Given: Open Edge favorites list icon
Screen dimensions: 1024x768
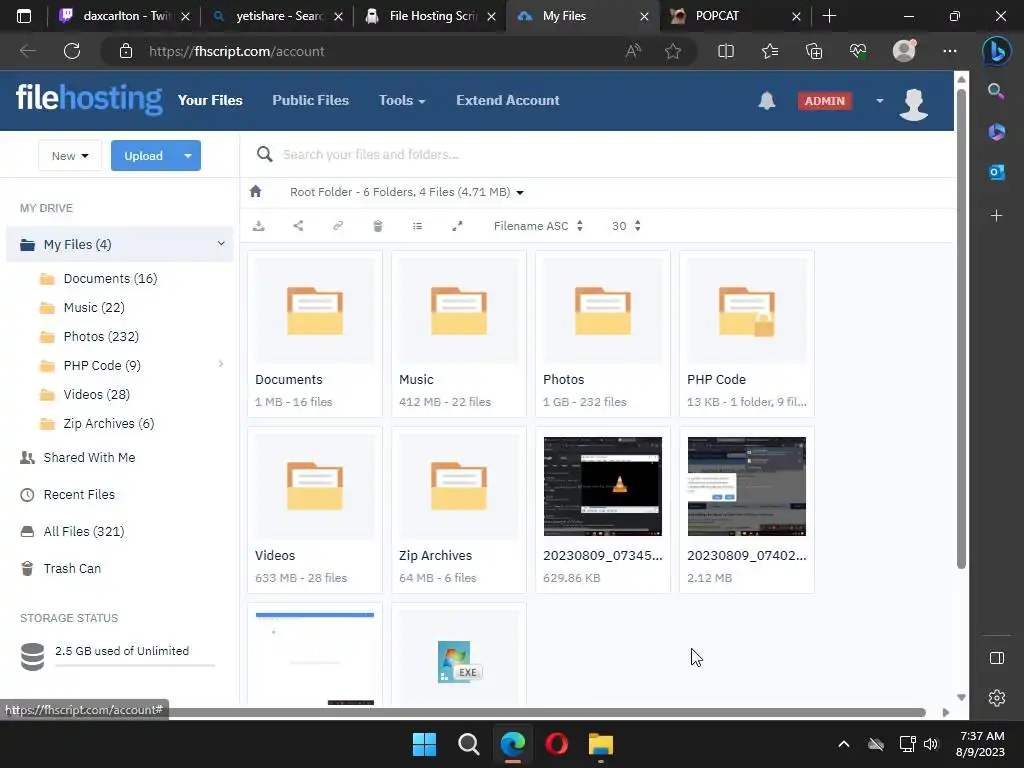Looking at the screenshot, I should (770, 51).
